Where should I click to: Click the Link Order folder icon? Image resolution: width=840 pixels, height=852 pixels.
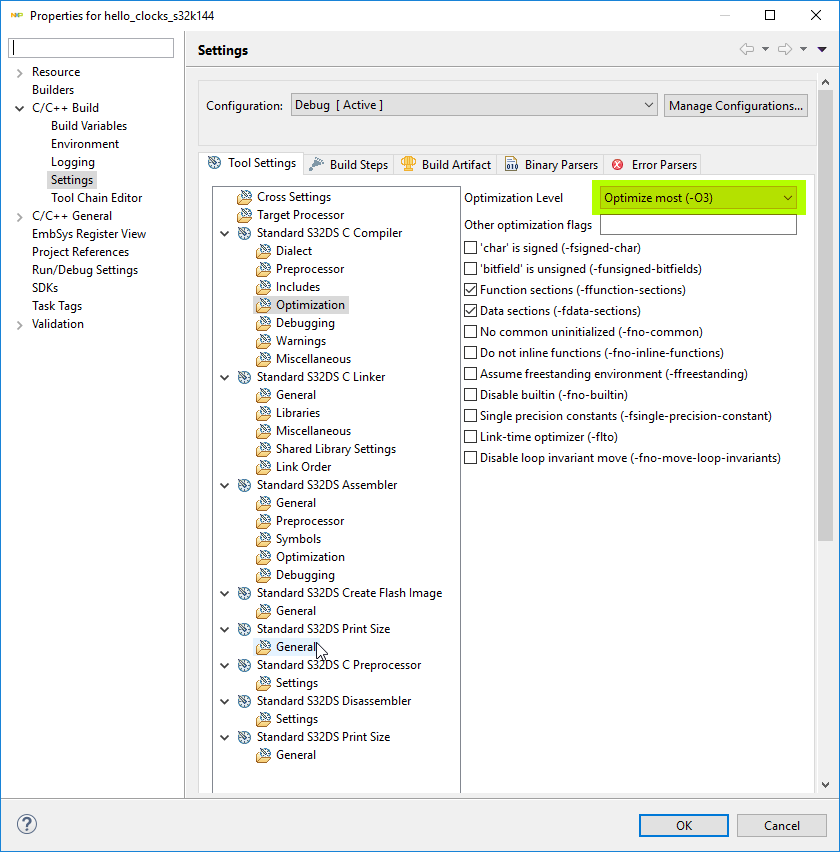264,467
